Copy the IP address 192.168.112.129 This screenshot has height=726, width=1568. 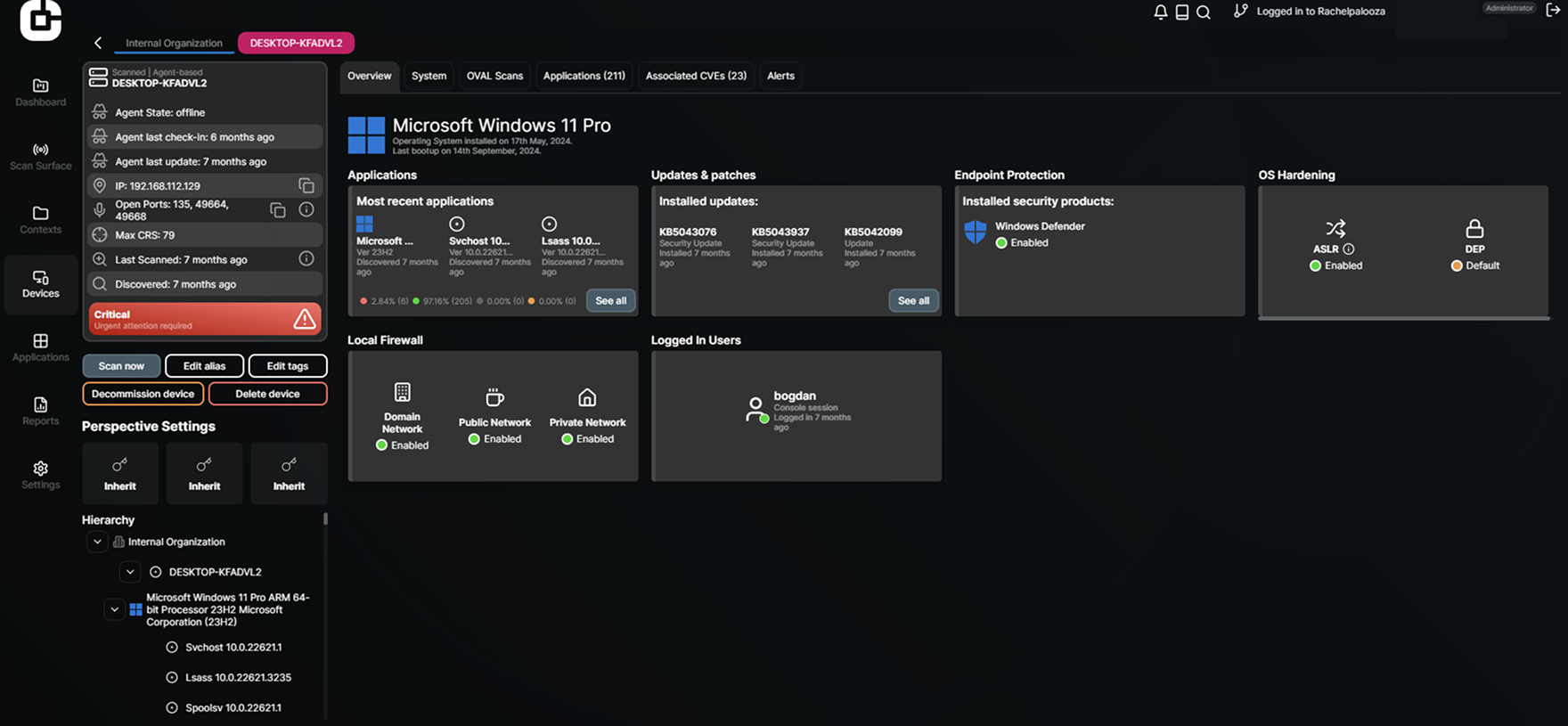[306, 185]
